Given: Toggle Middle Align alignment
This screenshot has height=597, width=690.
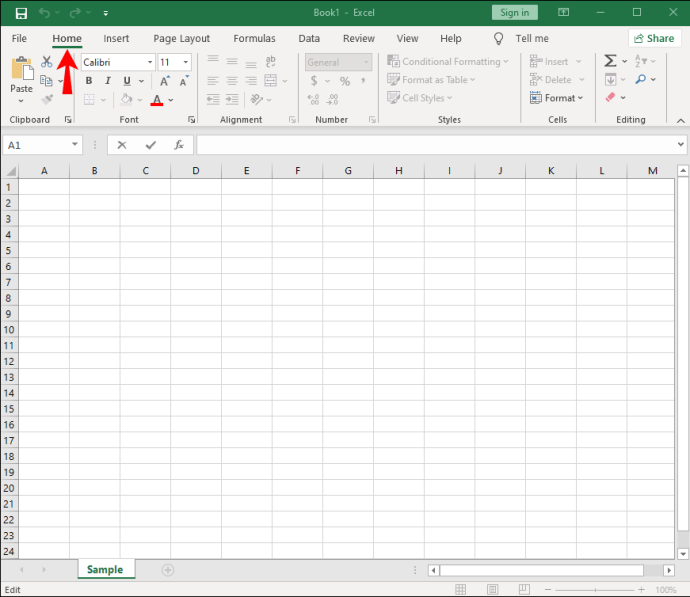Looking at the screenshot, I should tap(232, 62).
